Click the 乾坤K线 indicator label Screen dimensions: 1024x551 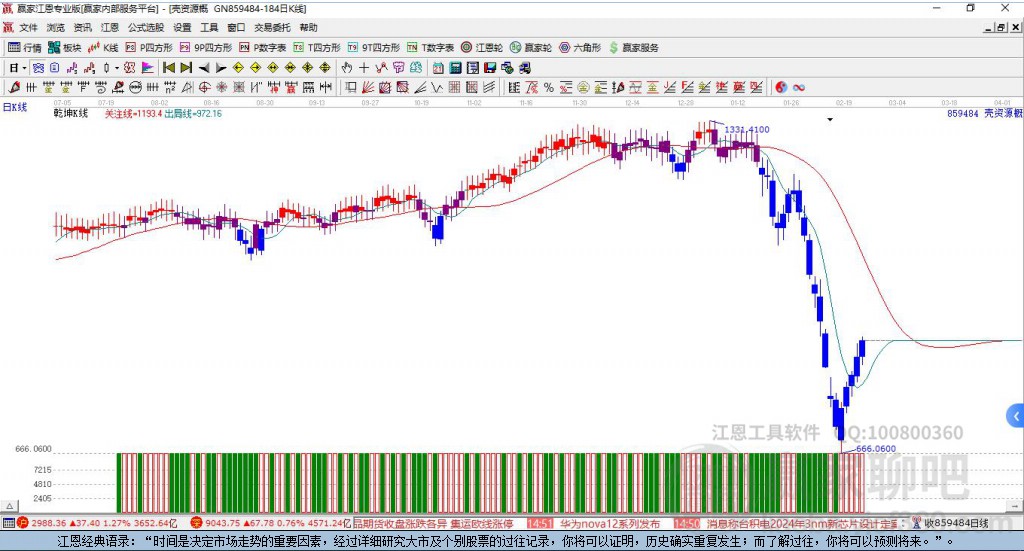coord(71,114)
